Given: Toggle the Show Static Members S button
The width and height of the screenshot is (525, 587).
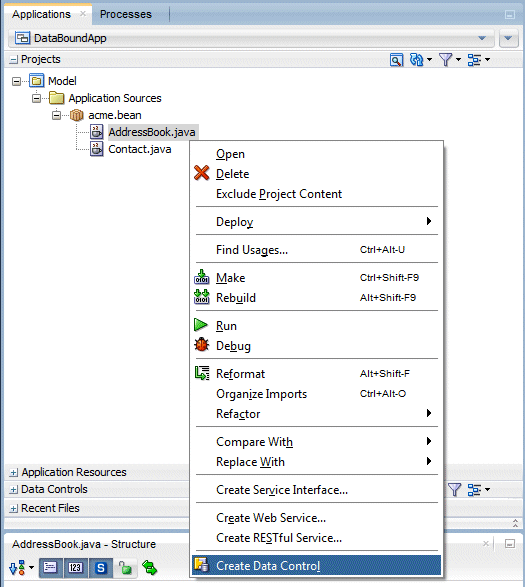Looking at the screenshot, I should [100, 568].
